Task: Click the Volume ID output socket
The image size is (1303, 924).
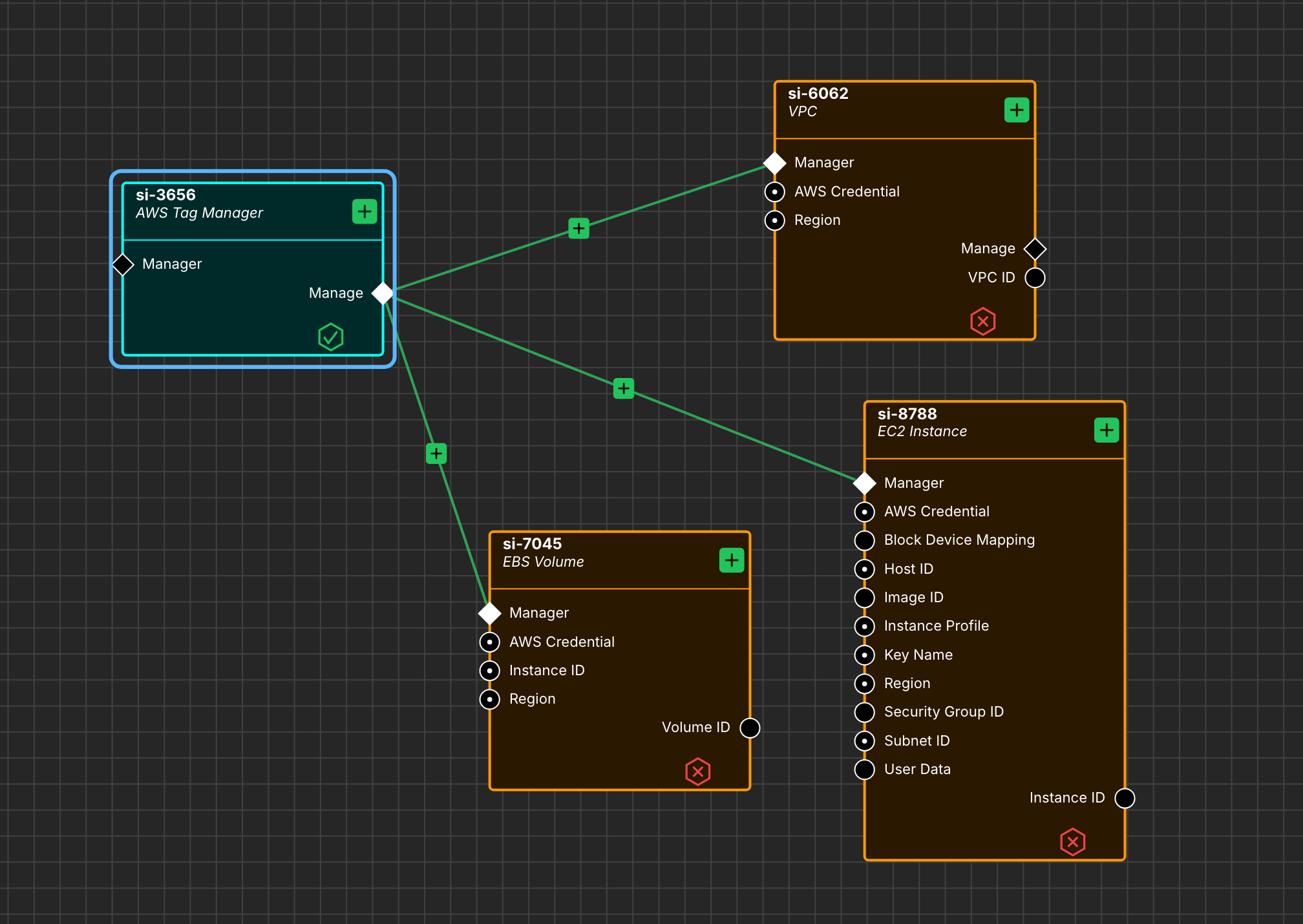Action: (x=750, y=728)
